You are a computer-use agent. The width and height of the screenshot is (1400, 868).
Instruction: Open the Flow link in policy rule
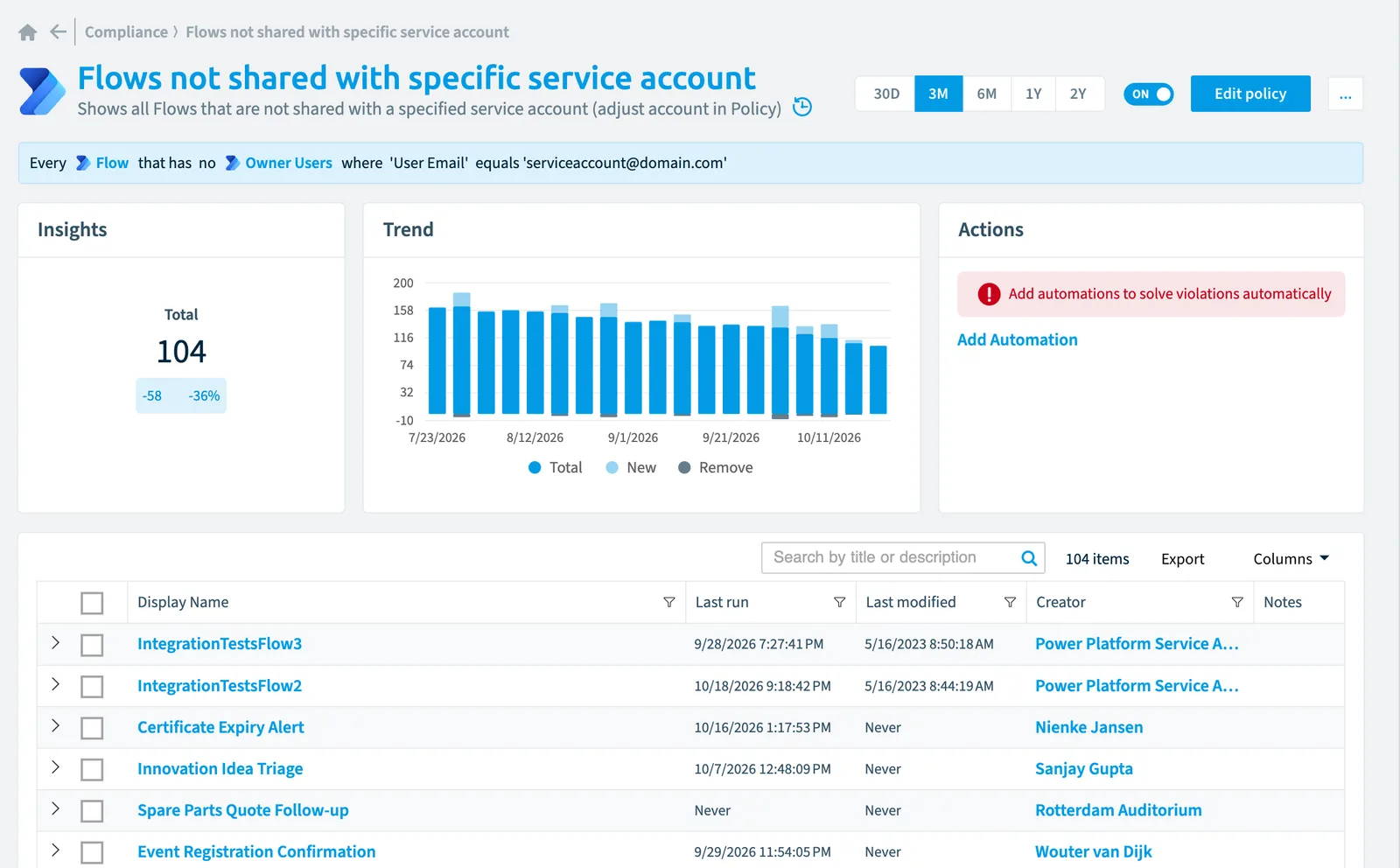[112, 163]
